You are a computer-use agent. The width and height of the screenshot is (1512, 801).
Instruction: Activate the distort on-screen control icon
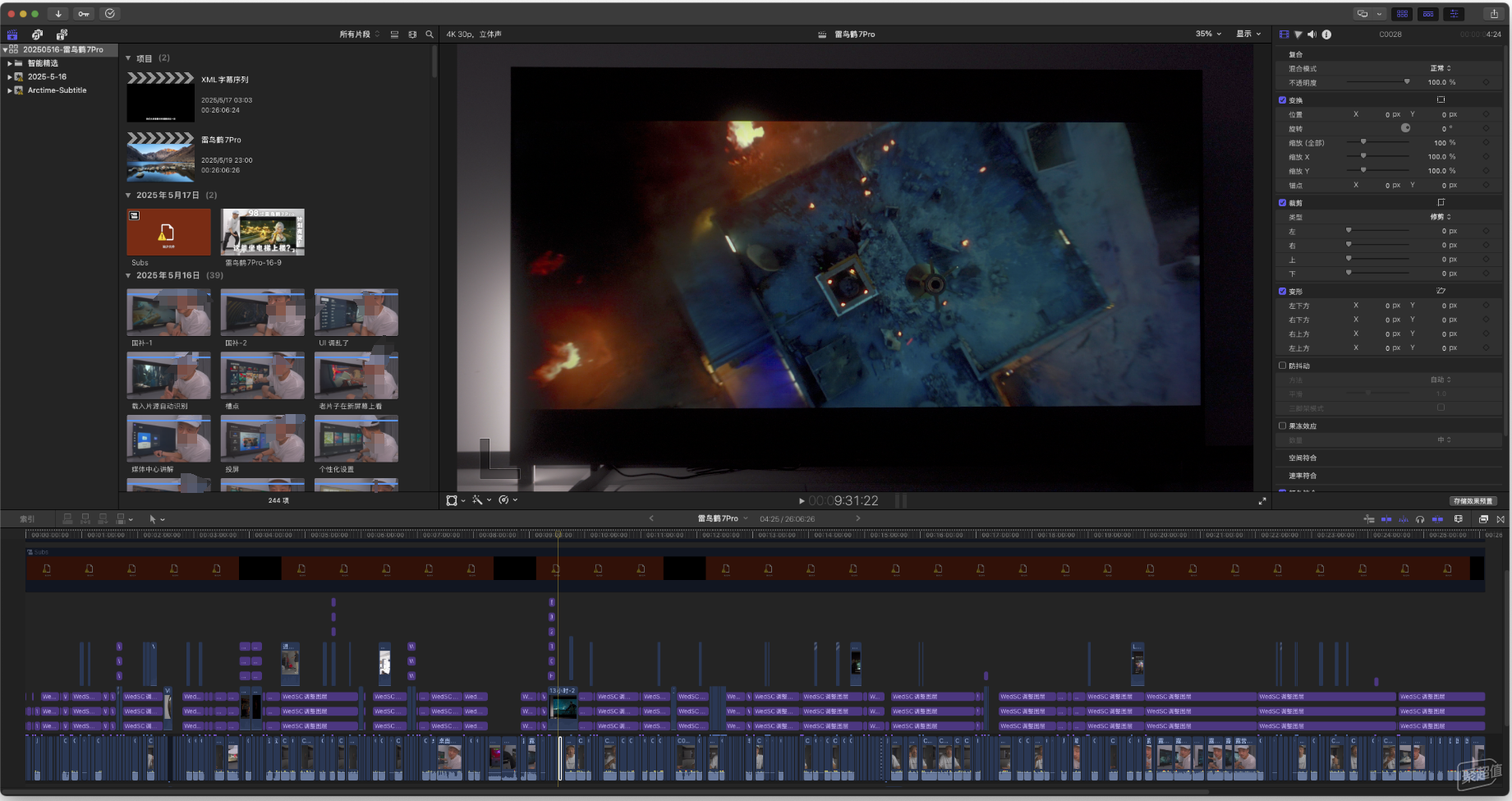click(x=1441, y=291)
